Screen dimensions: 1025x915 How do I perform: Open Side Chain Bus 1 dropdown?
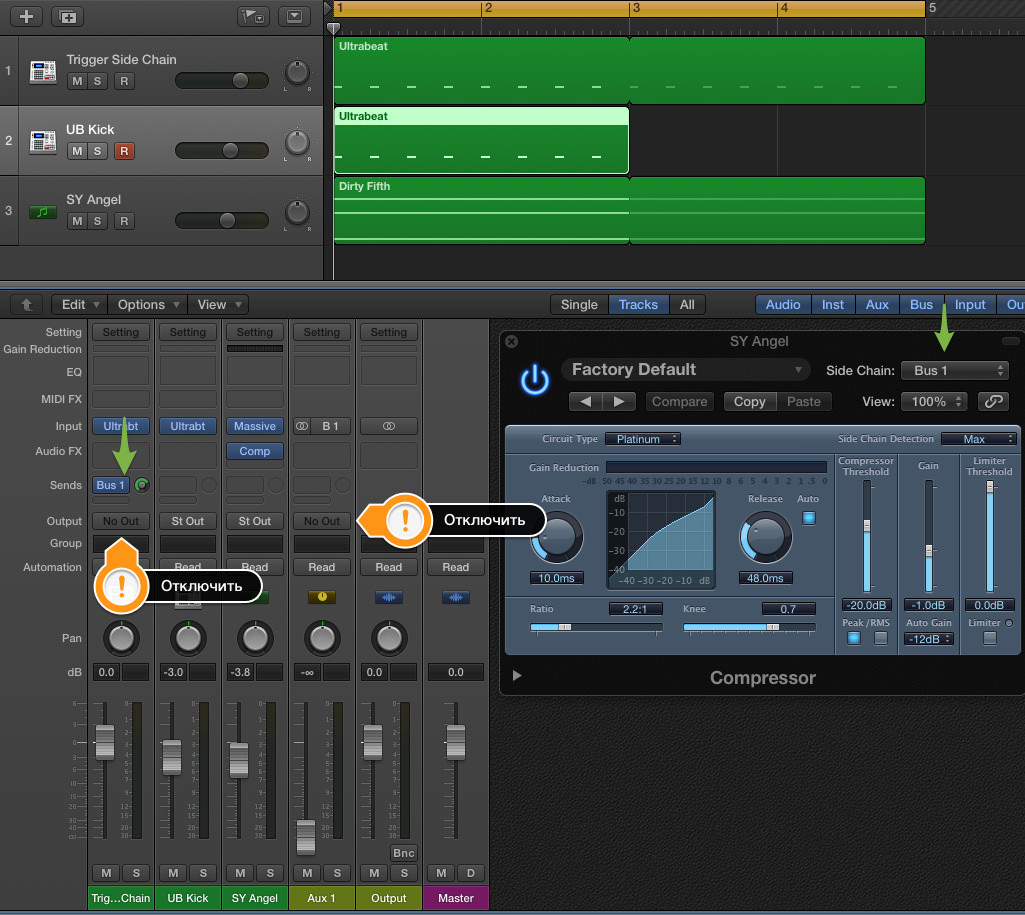coord(954,371)
